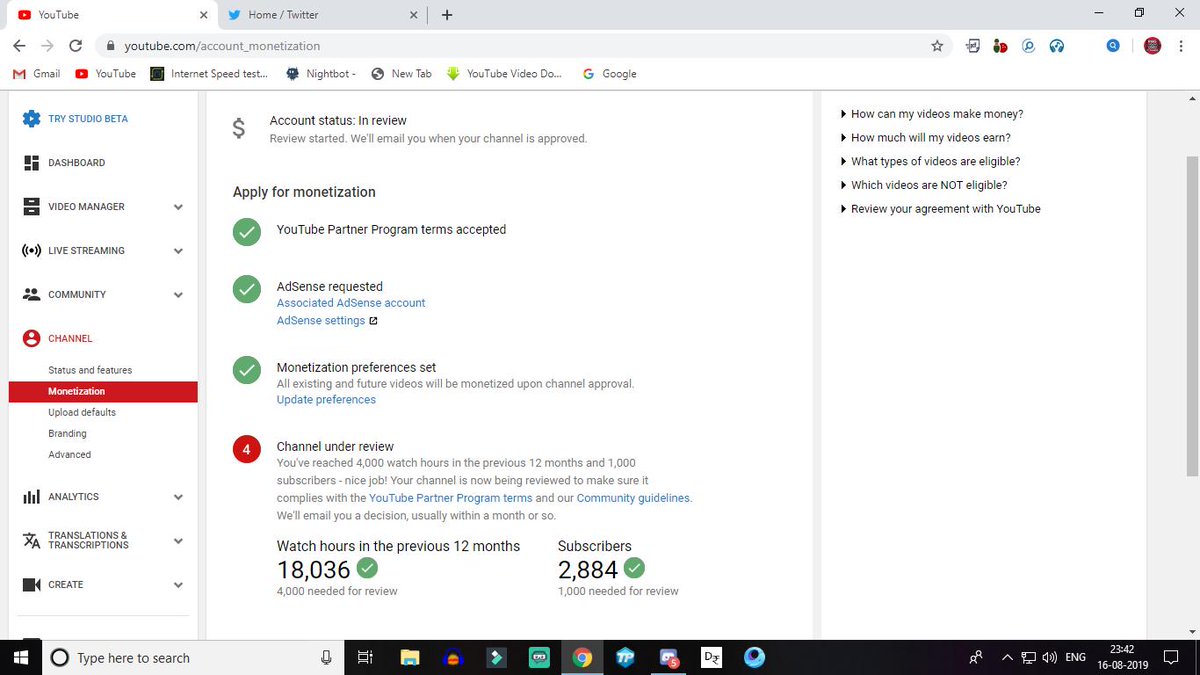This screenshot has width=1200, height=675.
Task: Open the Community guidelines link
Action: (x=633, y=498)
